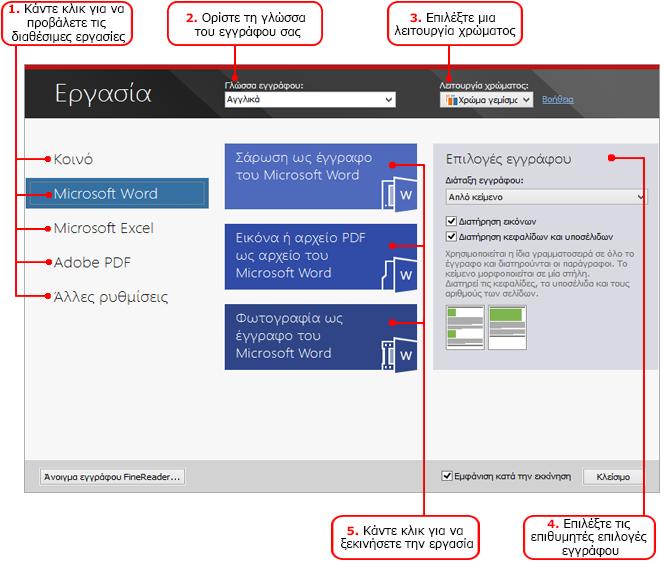
Task: Open the Άλλες ρυθμίσεις category
Action: [x=110, y=297]
